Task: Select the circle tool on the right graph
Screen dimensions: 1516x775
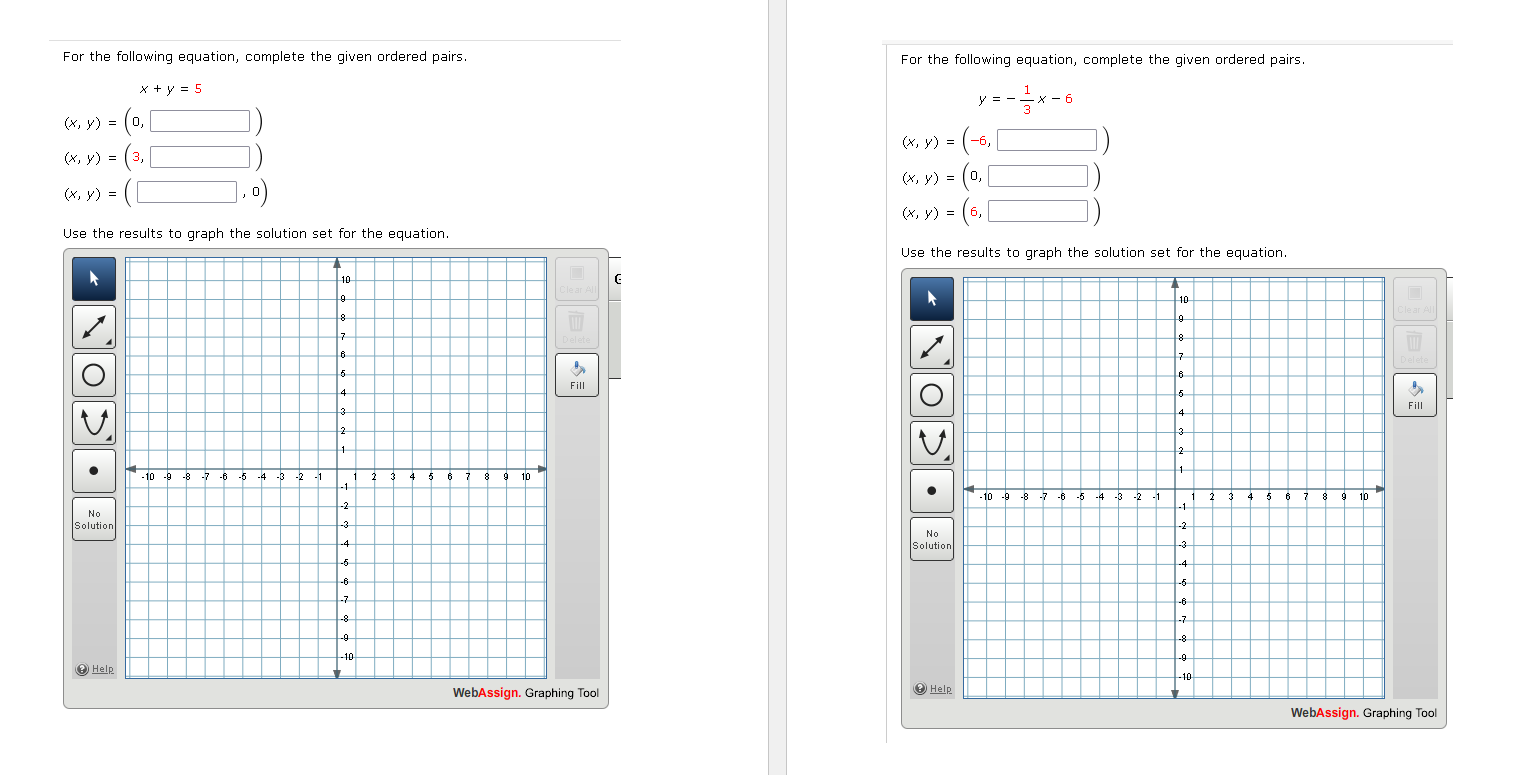Action: [x=931, y=394]
